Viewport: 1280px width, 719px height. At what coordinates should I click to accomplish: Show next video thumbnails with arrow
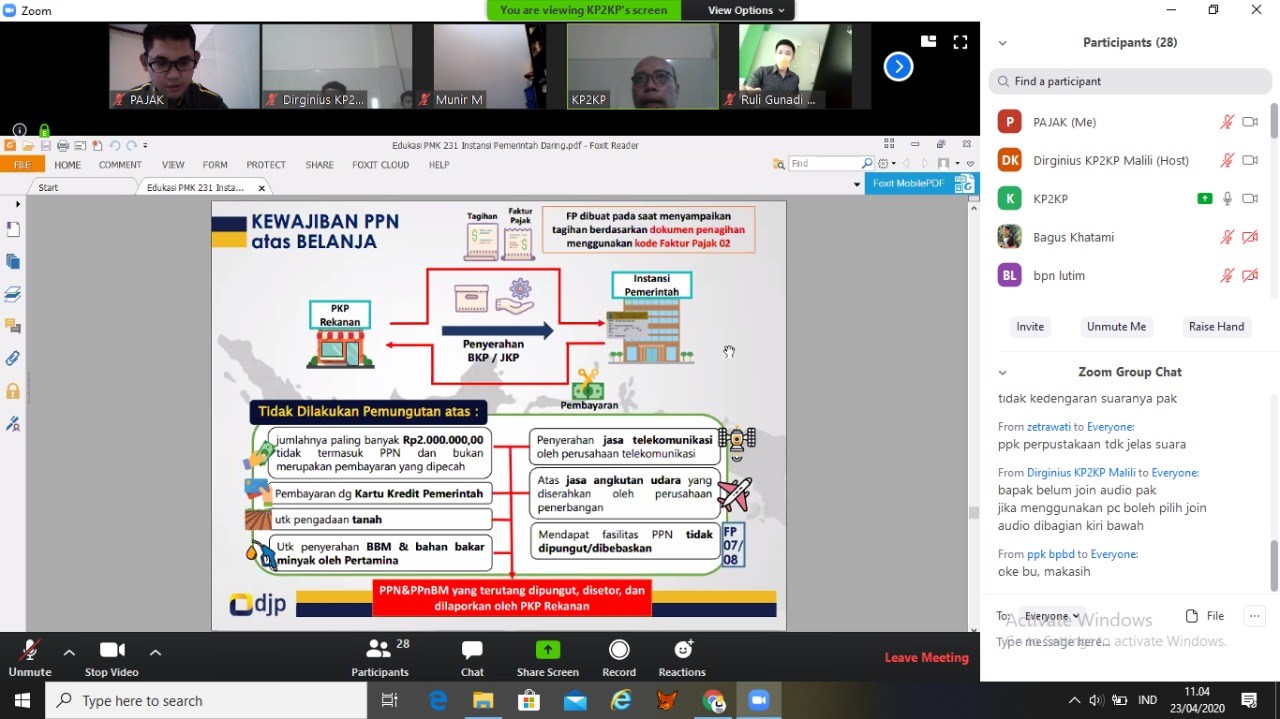(x=898, y=67)
